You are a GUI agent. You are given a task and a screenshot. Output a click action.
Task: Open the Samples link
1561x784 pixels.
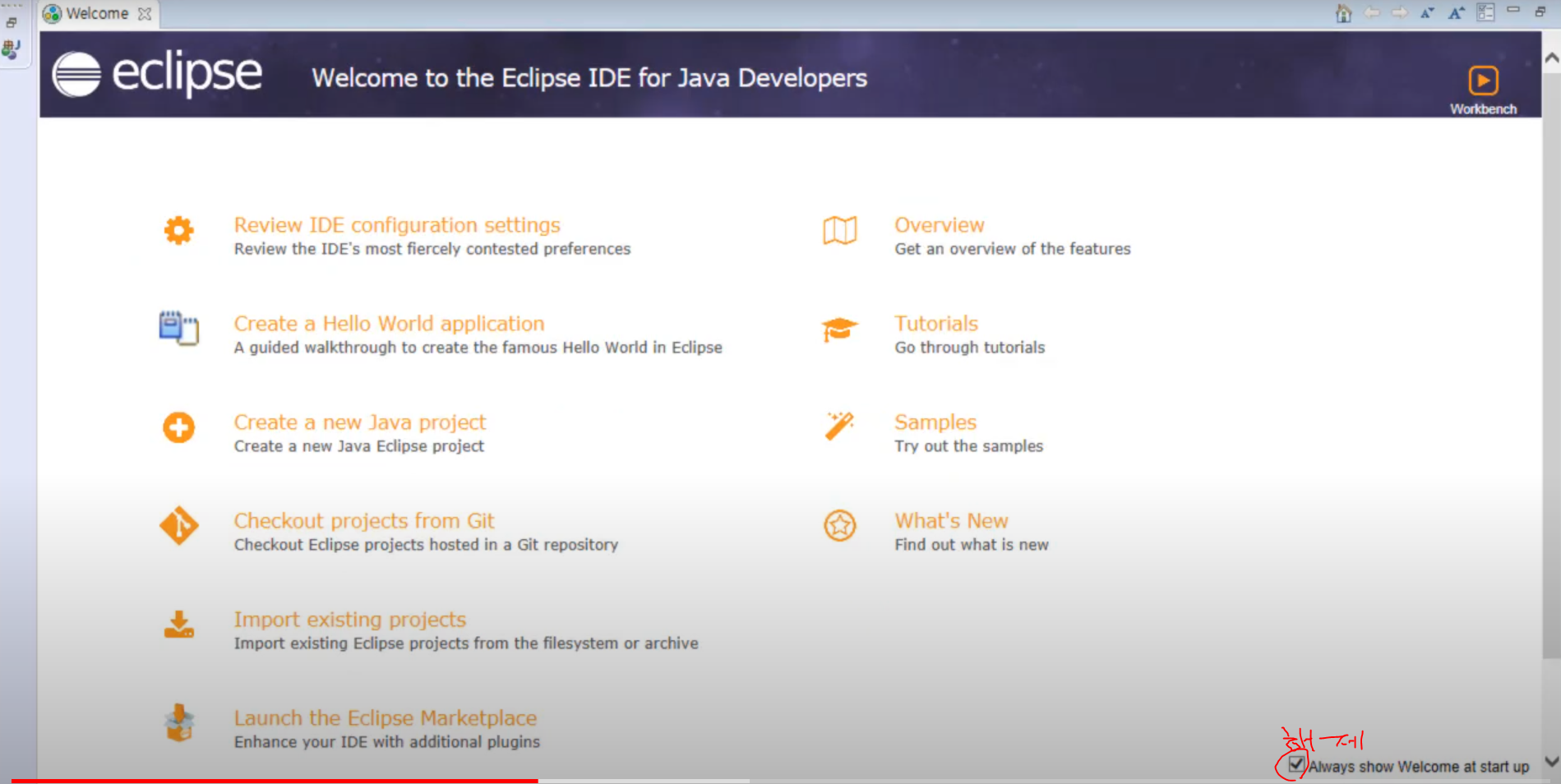coord(935,422)
